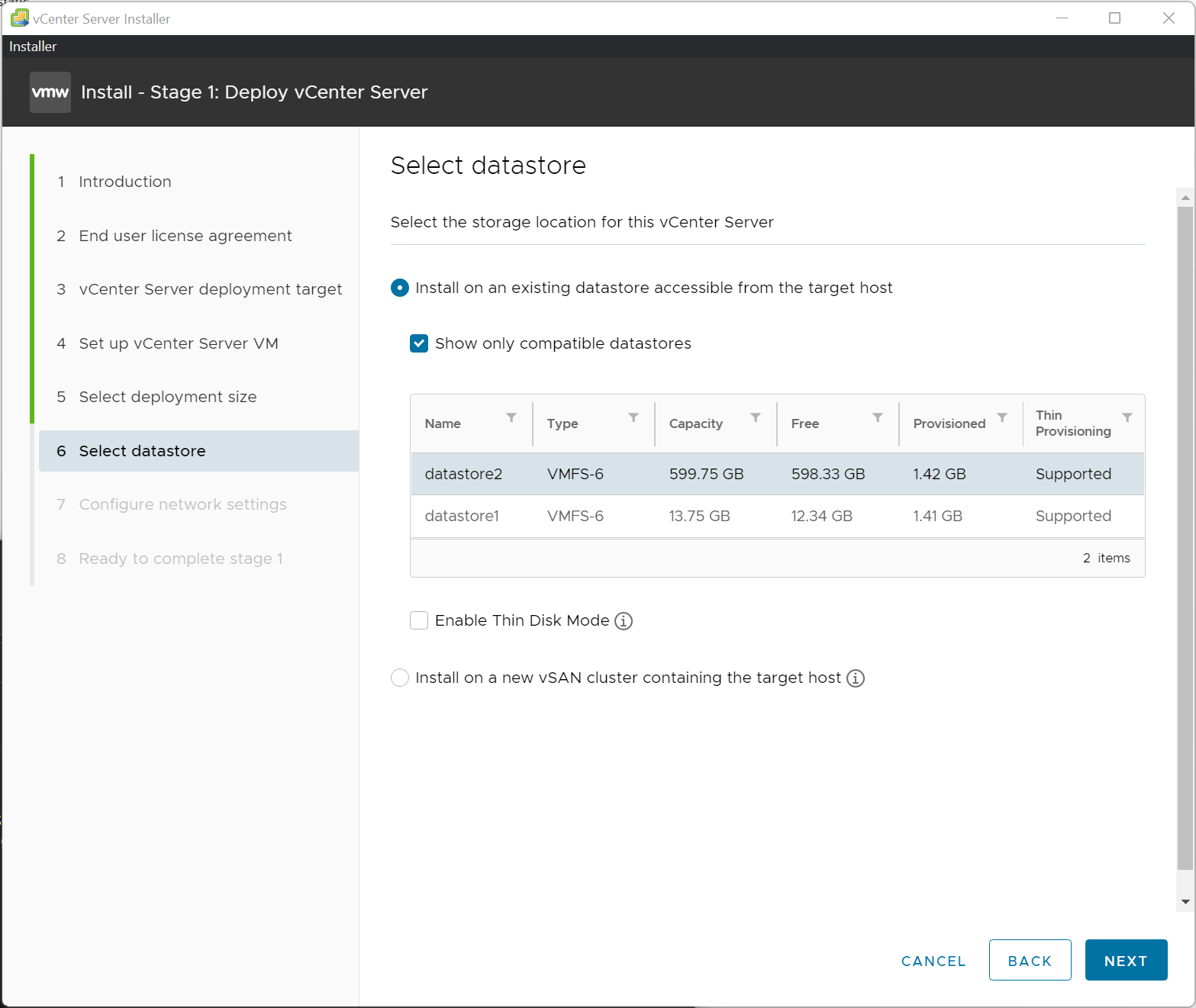Enable Thin Disk Mode
1196x1008 pixels.
[x=418, y=620]
